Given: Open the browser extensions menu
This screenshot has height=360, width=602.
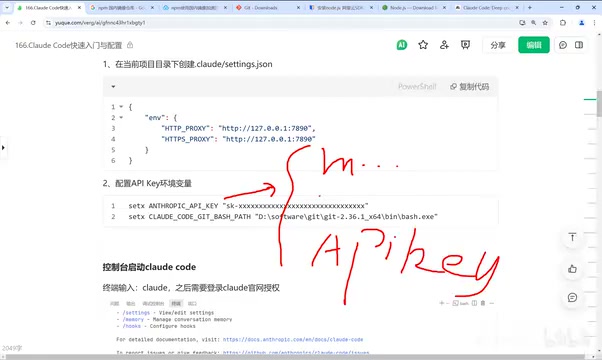Looking at the screenshot, I should (x=563, y=23).
